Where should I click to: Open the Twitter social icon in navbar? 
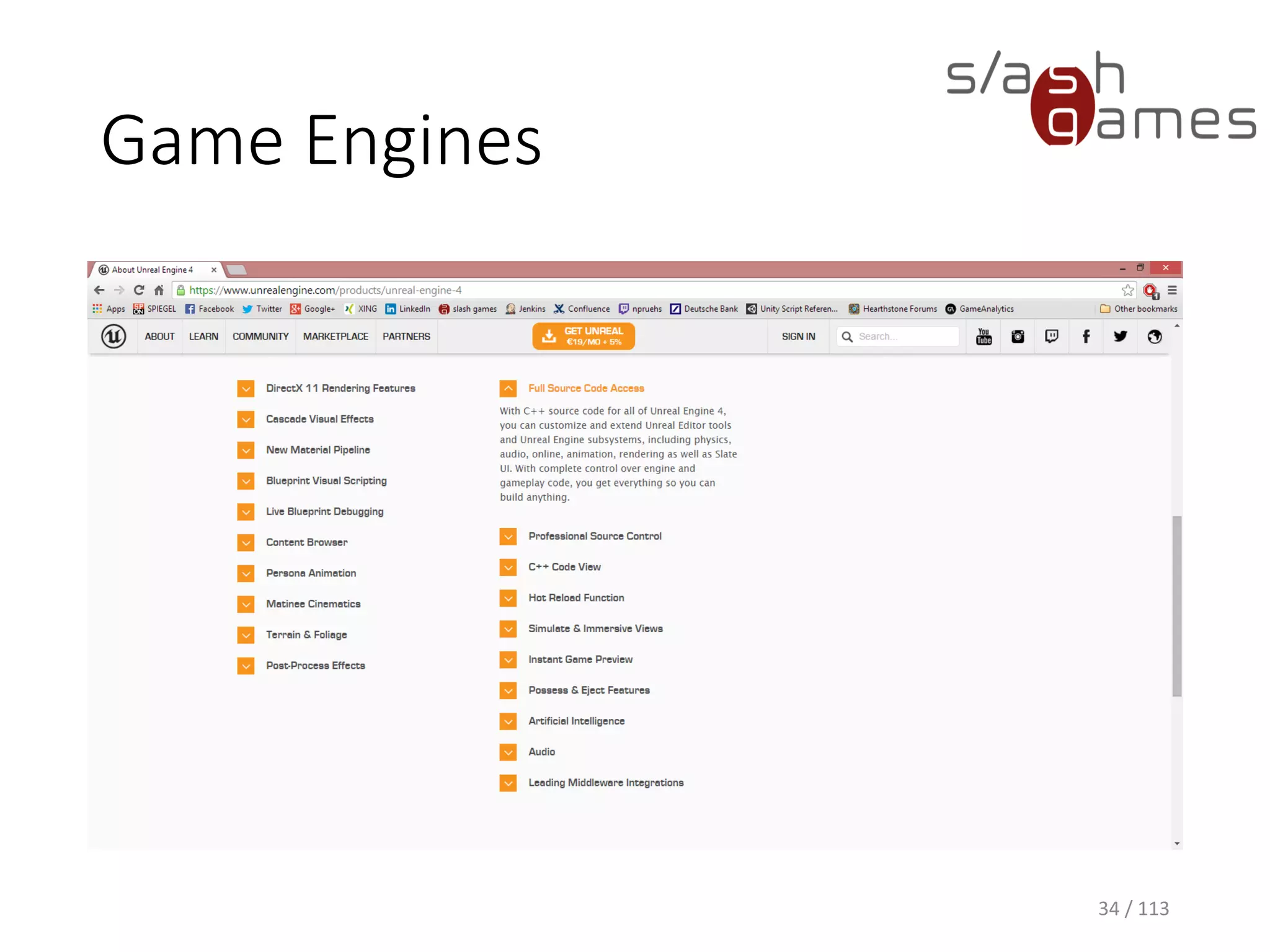[x=1120, y=337]
